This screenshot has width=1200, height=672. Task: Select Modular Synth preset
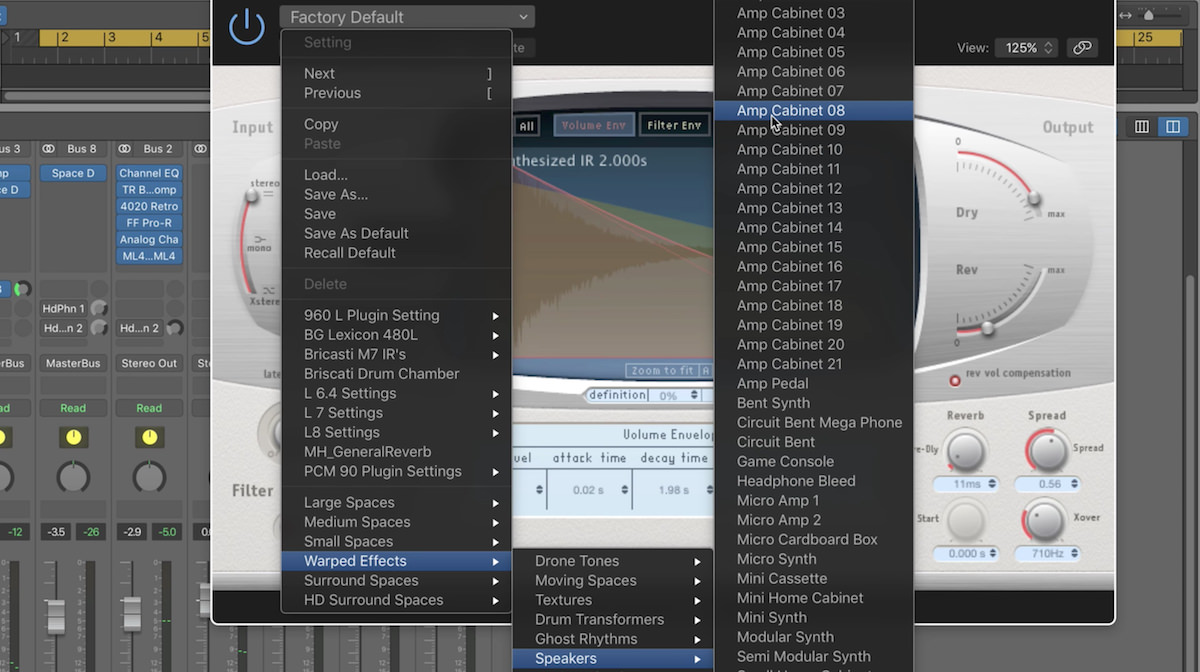(813, 637)
